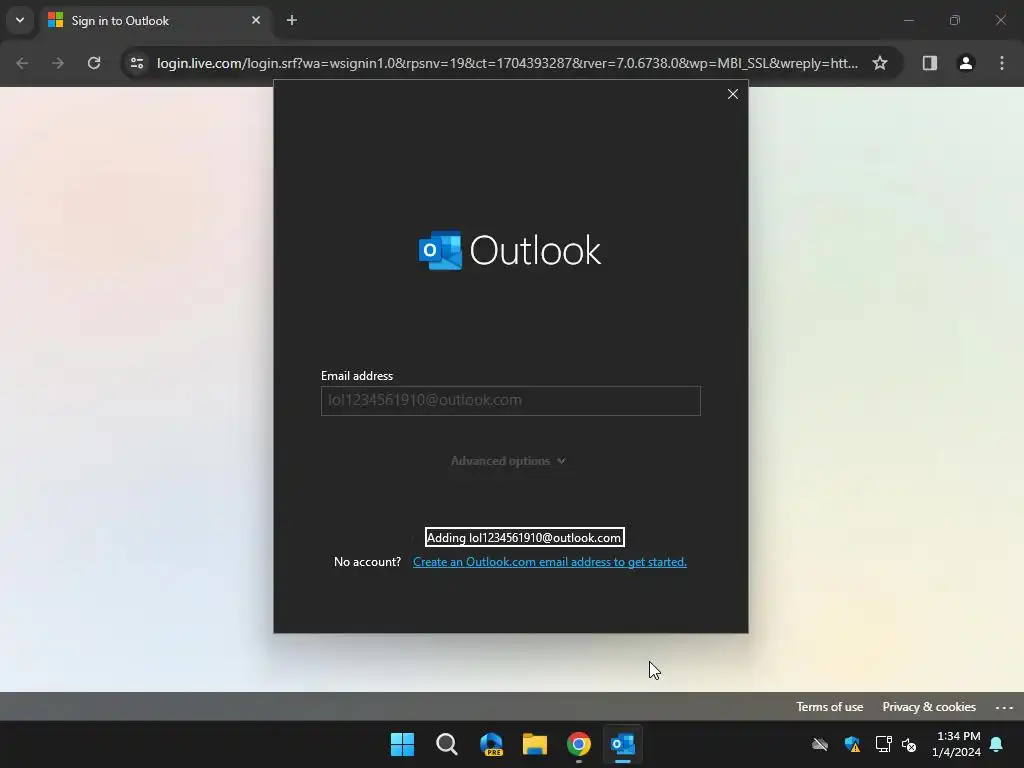The height and width of the screenshot is (768, 1024).
Task: Close the Outlook sign-in dialog
Action: tap(733, 94)
